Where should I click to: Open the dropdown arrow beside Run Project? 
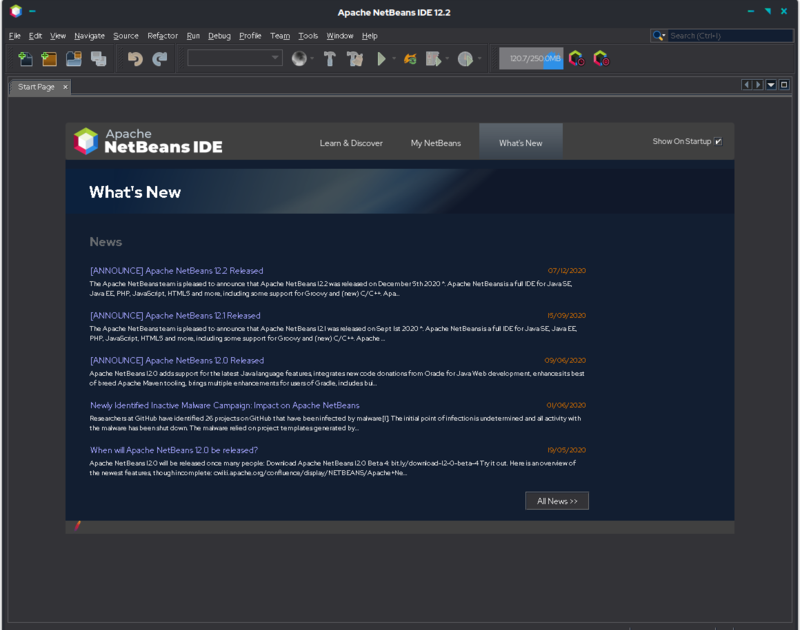coord(394,59)
